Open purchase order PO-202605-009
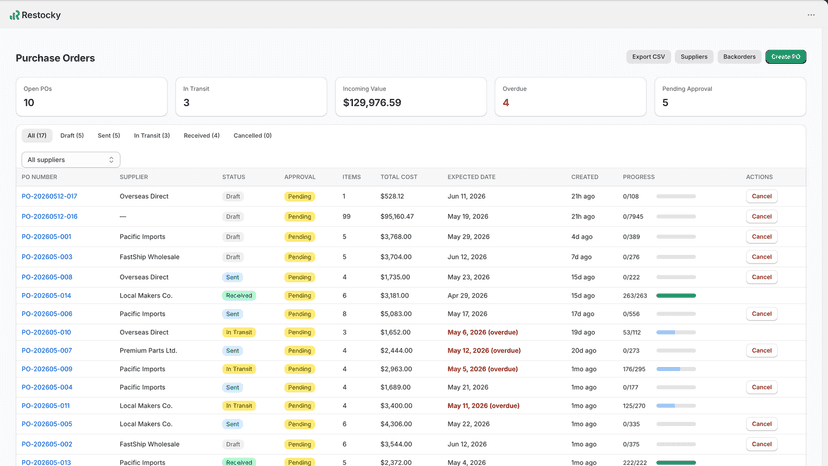Screen dimensions: 828x466 tap(47, 369)
